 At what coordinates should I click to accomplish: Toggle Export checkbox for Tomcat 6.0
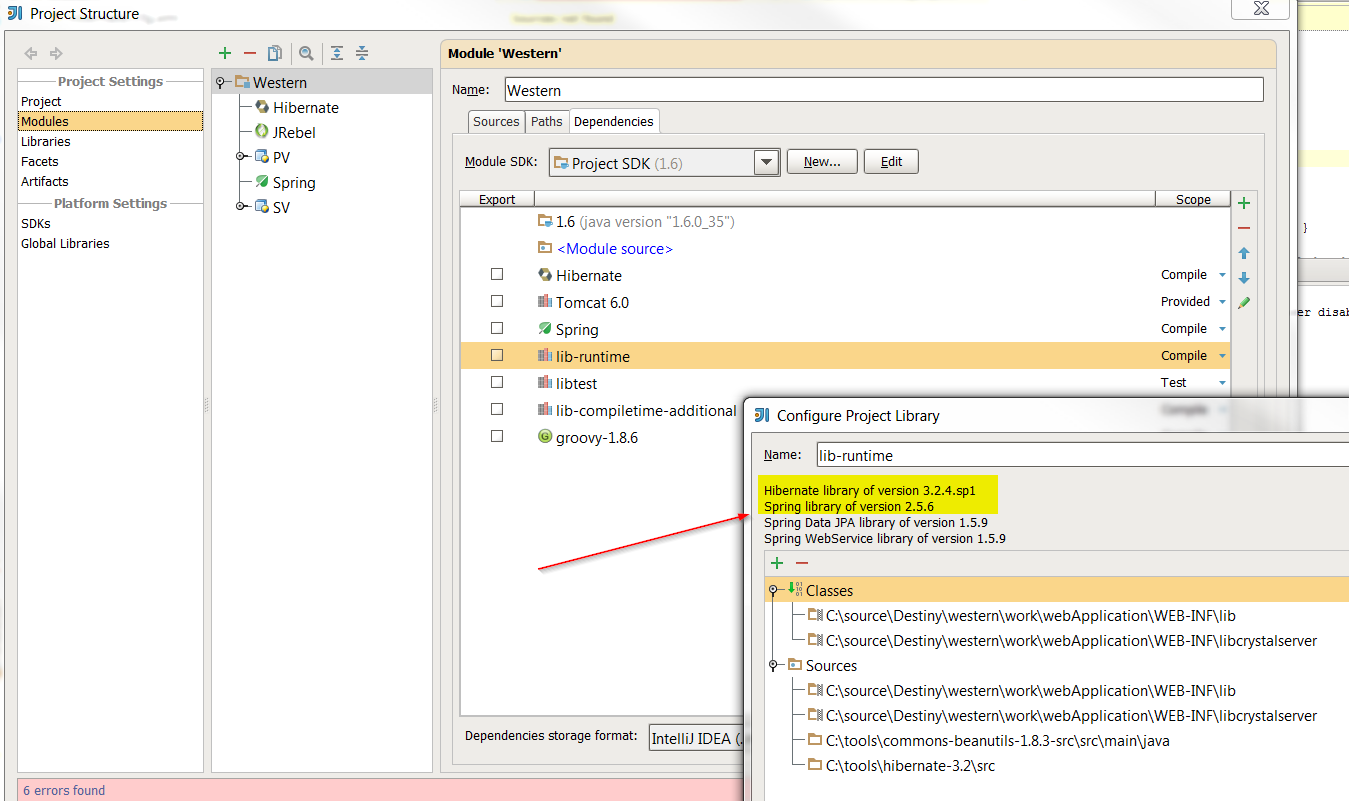point(497,301)
